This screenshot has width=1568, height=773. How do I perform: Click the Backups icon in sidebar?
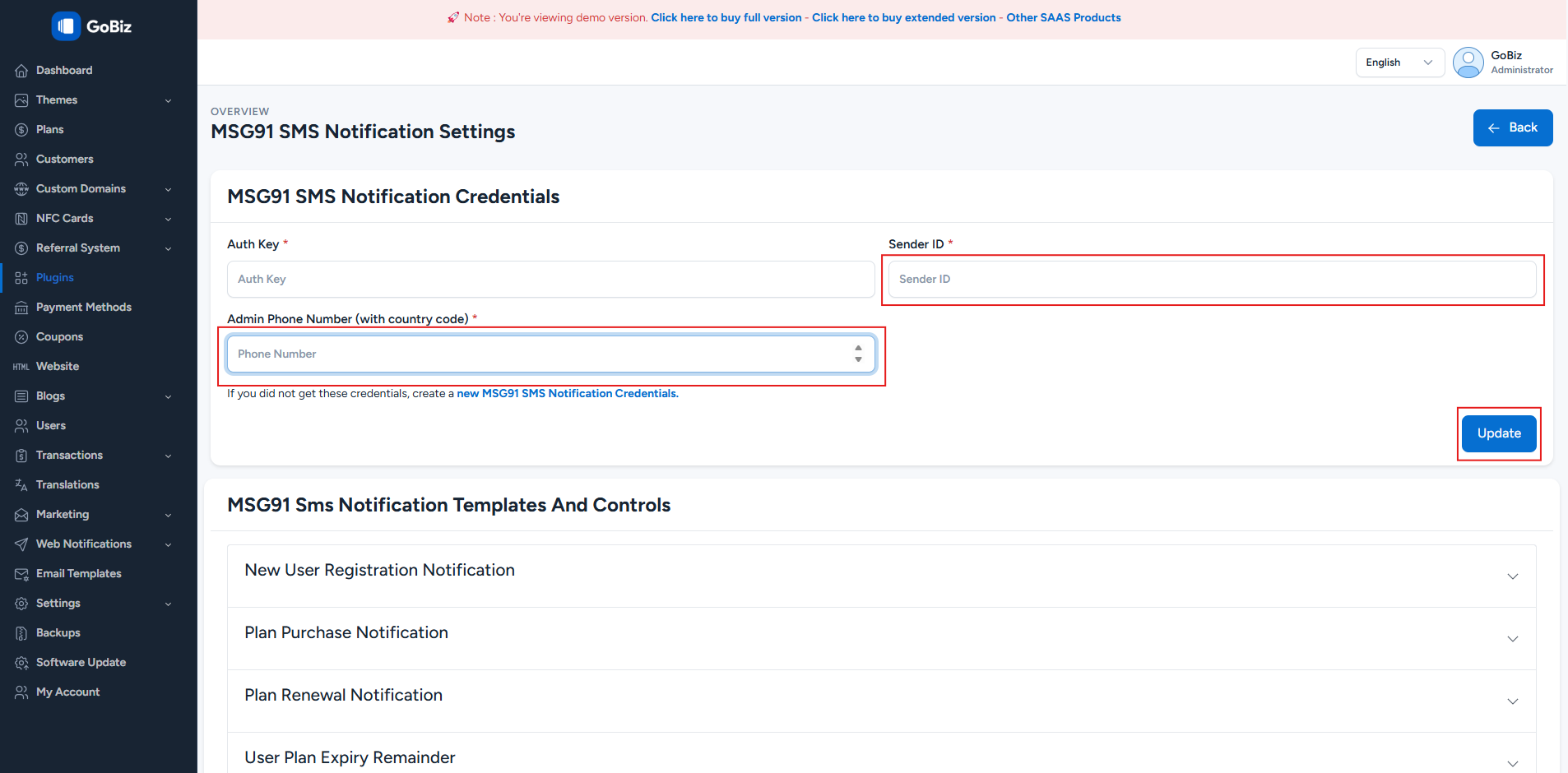21,633
